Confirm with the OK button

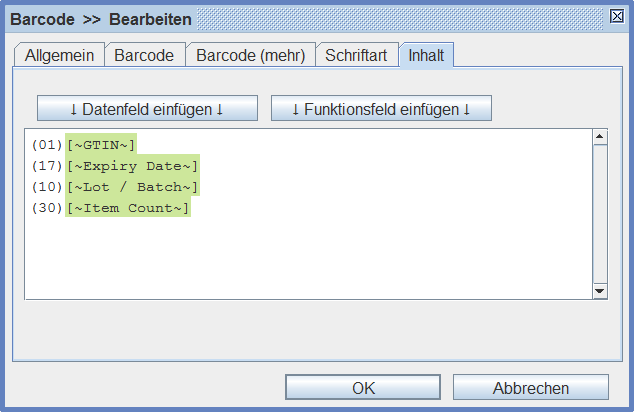(363, 387)
